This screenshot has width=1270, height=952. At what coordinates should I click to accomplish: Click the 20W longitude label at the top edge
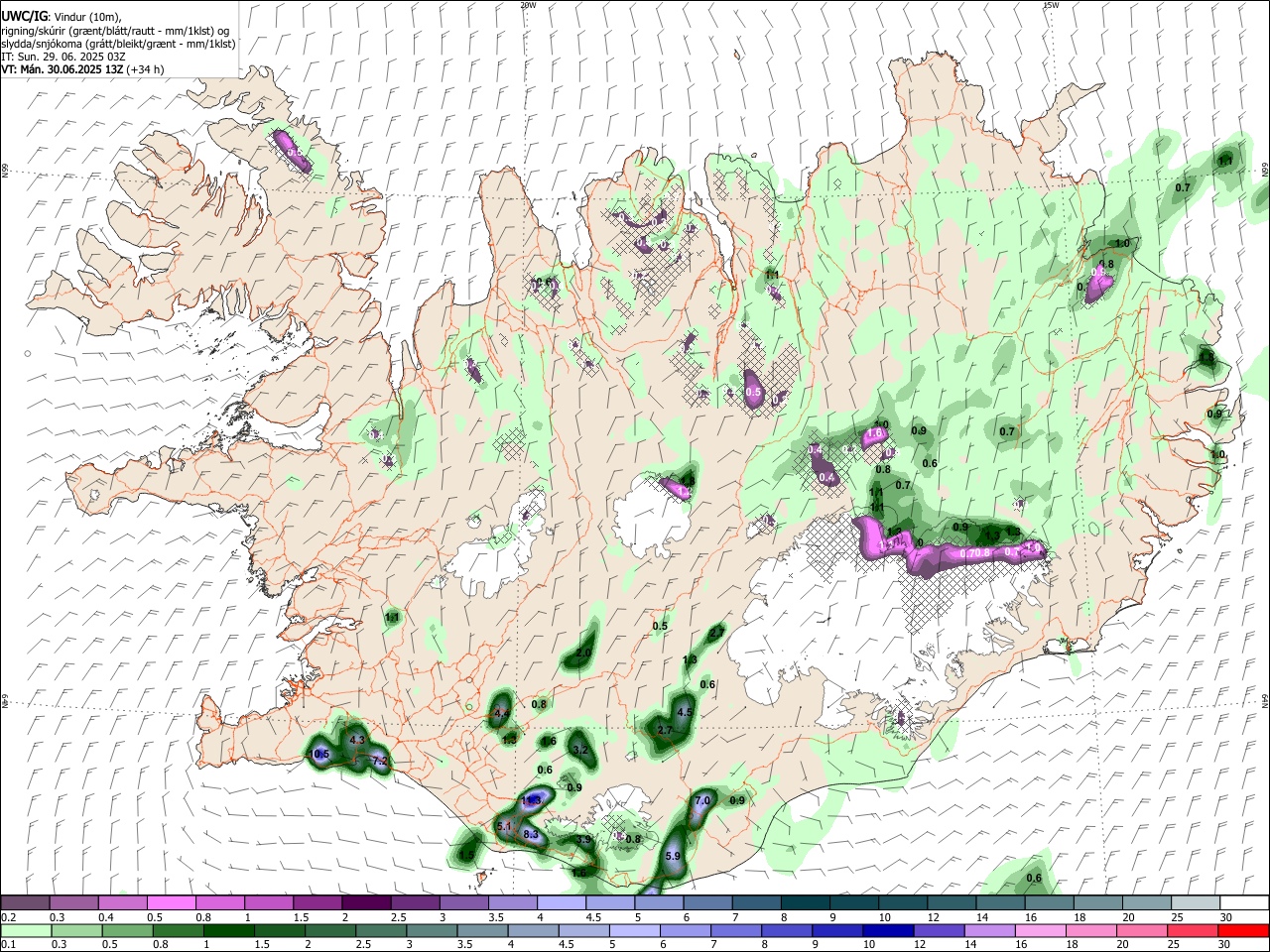tap(529, 5)
